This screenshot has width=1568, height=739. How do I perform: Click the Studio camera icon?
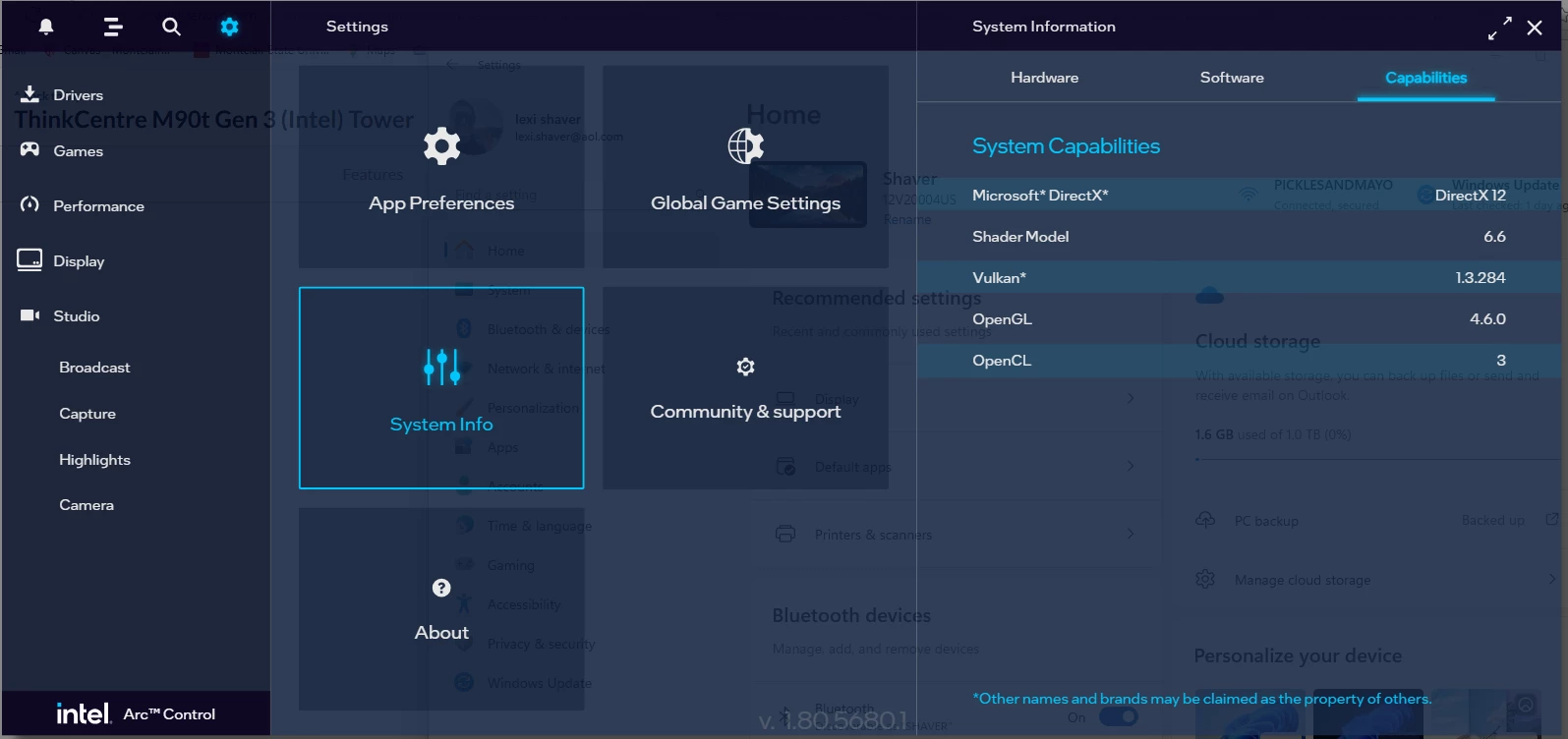pos(30,315)
